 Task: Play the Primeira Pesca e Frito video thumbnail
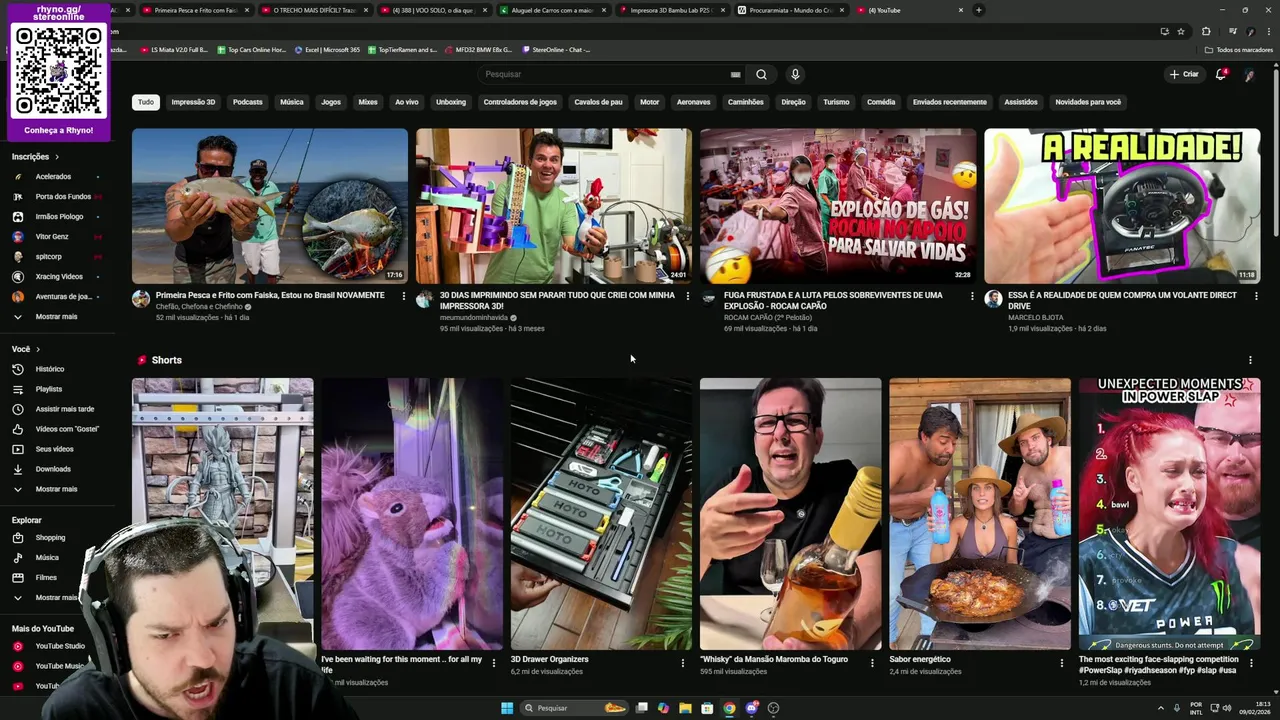[x=270, y=206]
